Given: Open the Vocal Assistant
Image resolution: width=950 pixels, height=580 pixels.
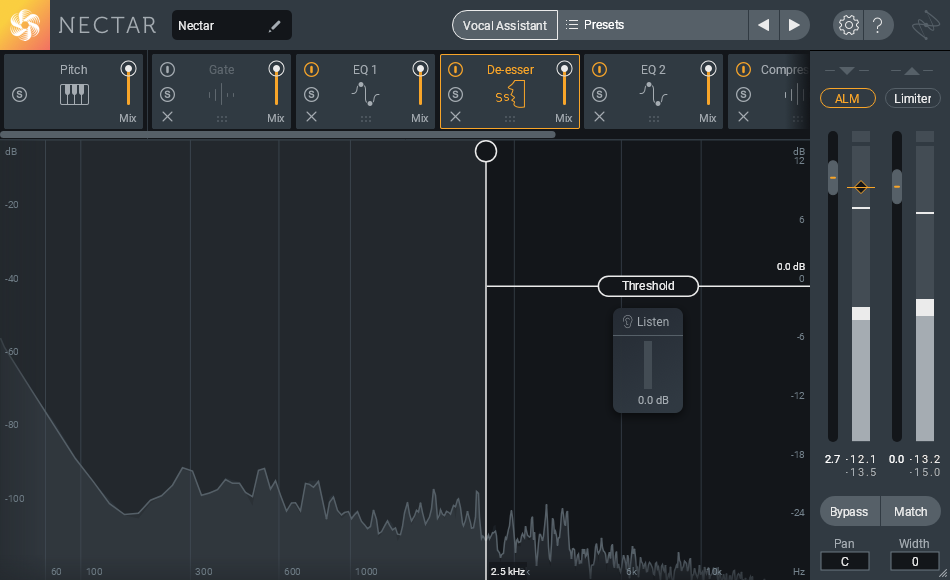Looking at the screenshot, I should click(x=505, y=25).
